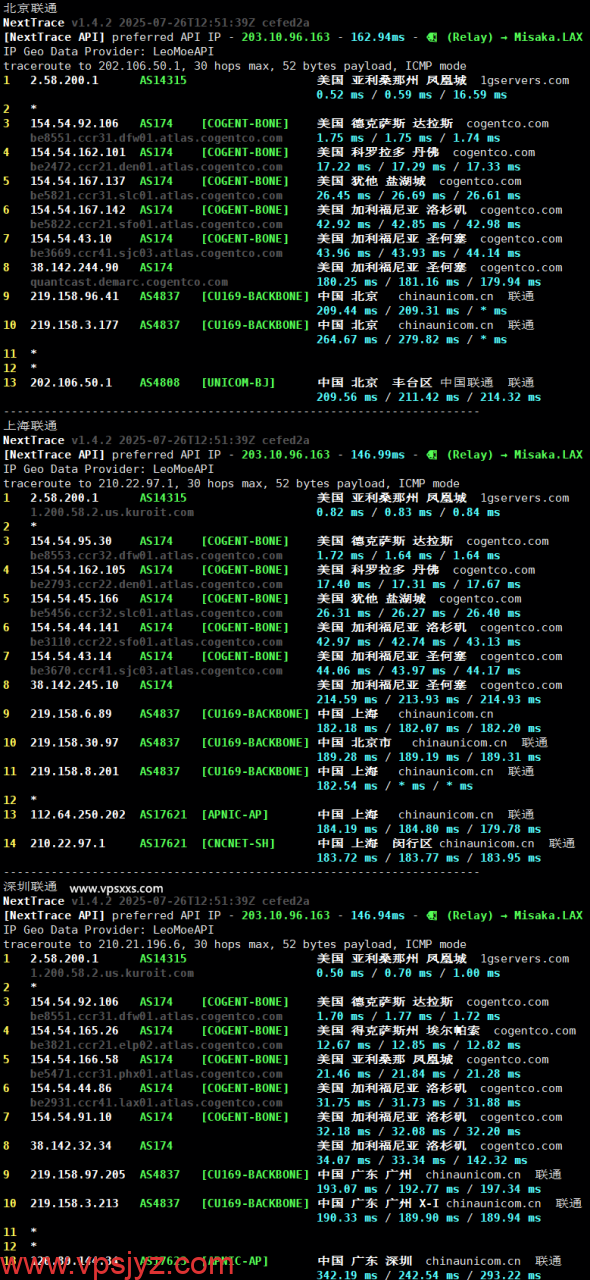Select hop IP 219.158.30.97

click(x=75, y=744)
